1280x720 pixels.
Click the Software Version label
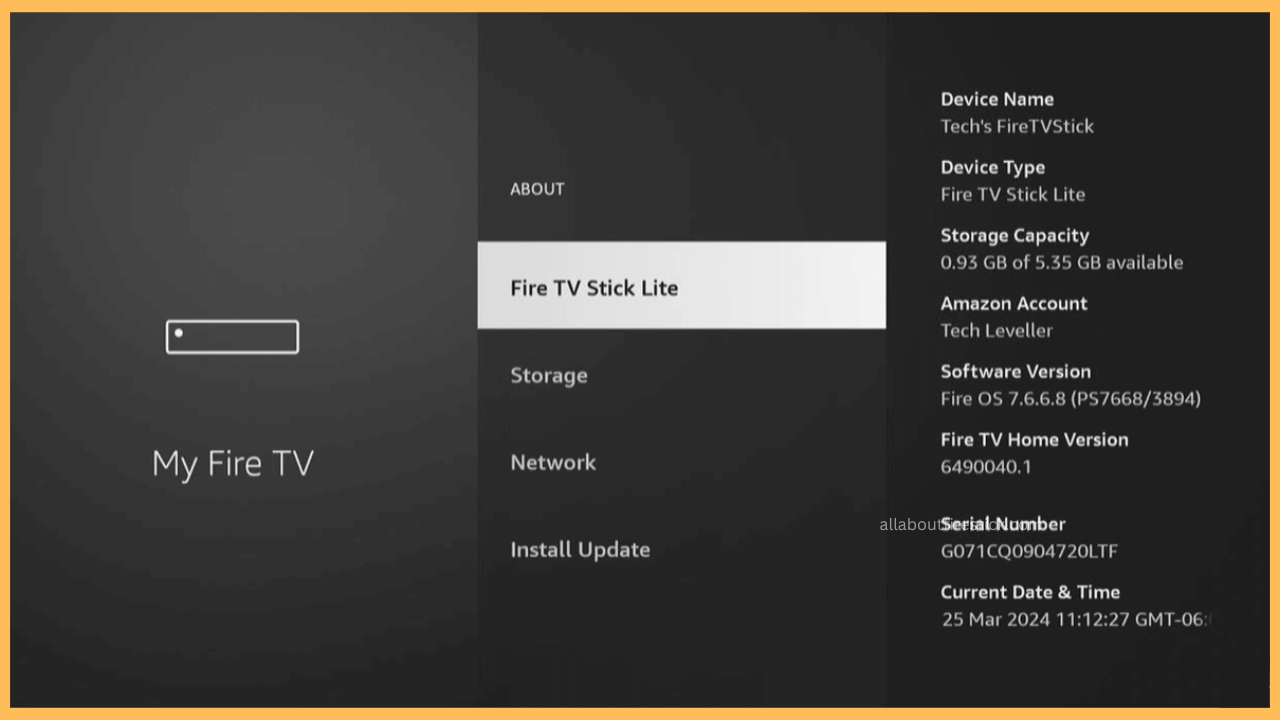click(x=1016, y=371)
